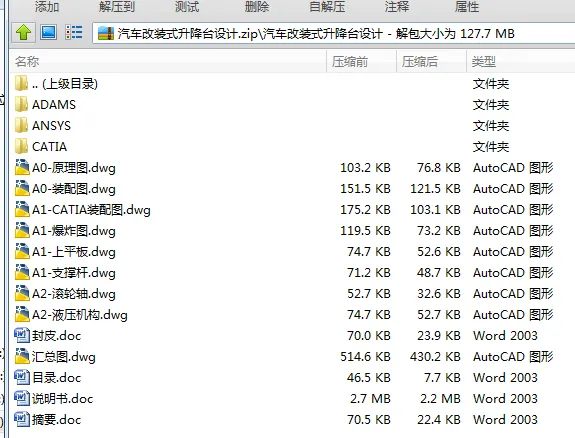Click the 添加 toolbar button
This screenshot has width=575, height=438.
pos(47,7)
